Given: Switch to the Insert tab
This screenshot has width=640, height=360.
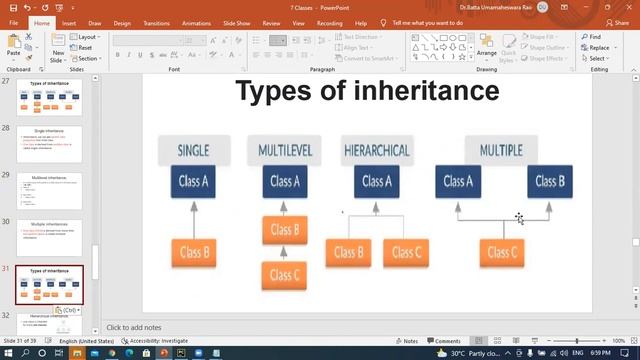Looking at the screenshot, I should pyautogui.click(x=69, y=23).
